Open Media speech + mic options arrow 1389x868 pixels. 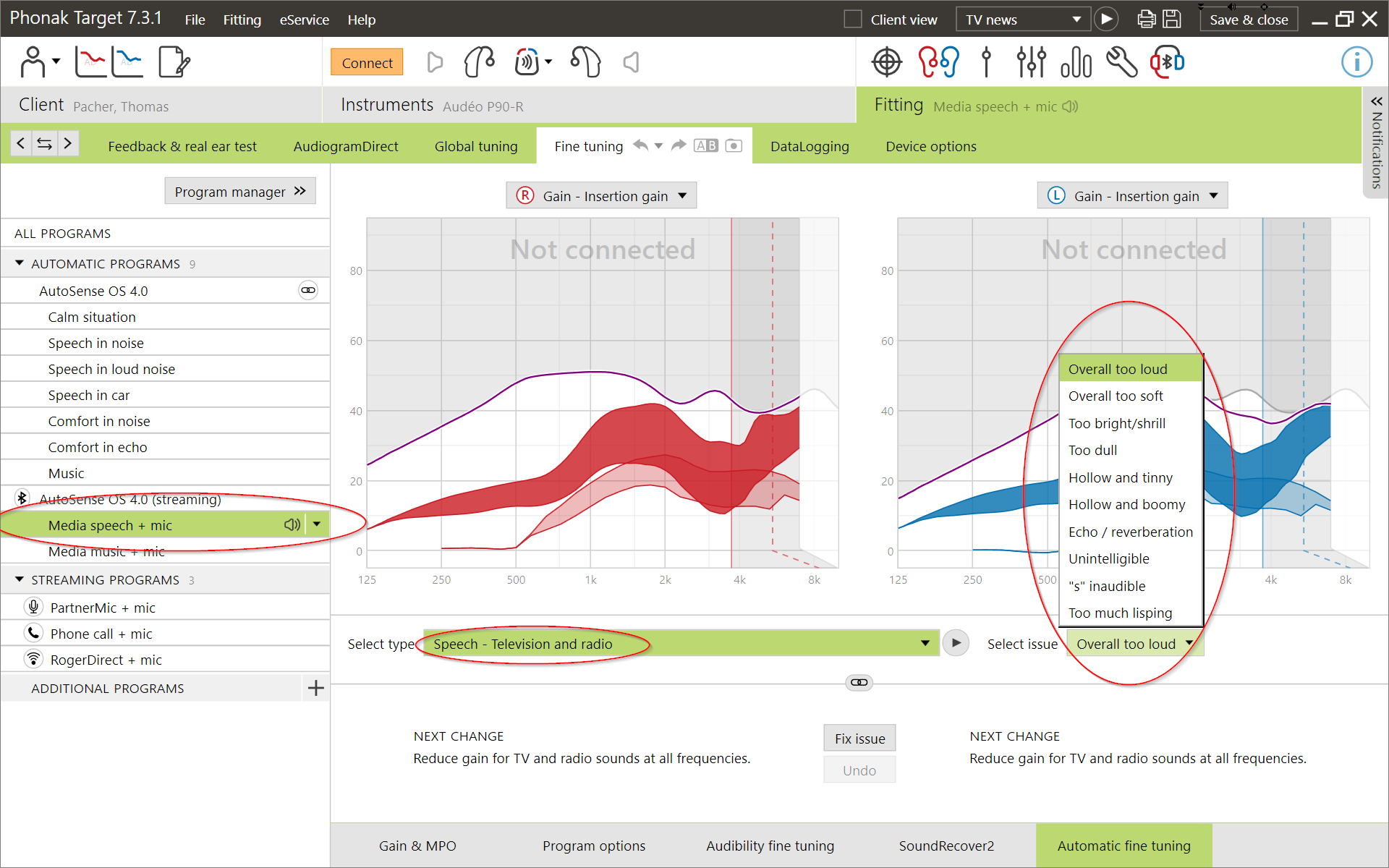[x=317, y=524]
